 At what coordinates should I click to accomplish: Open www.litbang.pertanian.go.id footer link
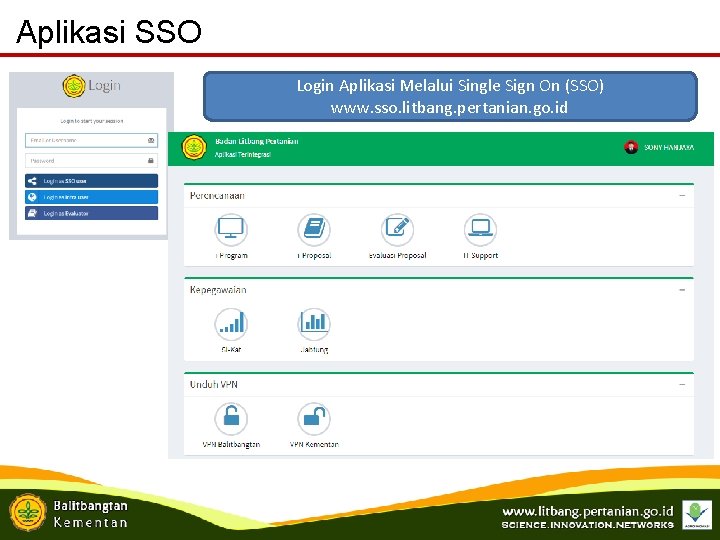tap(588, 511)
